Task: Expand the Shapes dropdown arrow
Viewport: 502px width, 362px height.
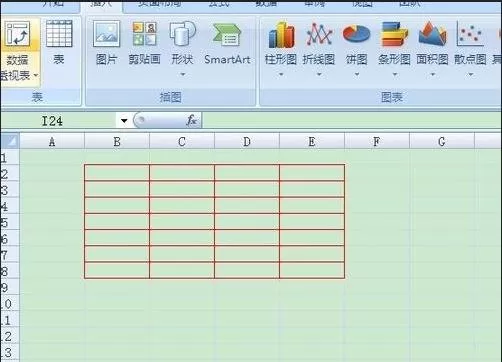Action: click(182, 75)
